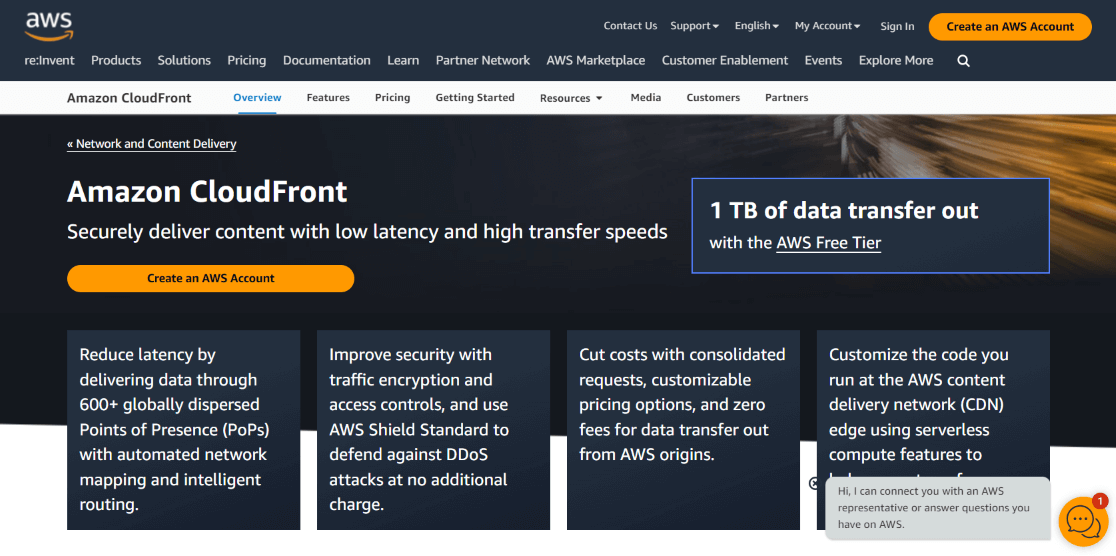Viewport: 1116px width, 556px height.
Task: Switch to the Features tab
Action: (328, 98)
